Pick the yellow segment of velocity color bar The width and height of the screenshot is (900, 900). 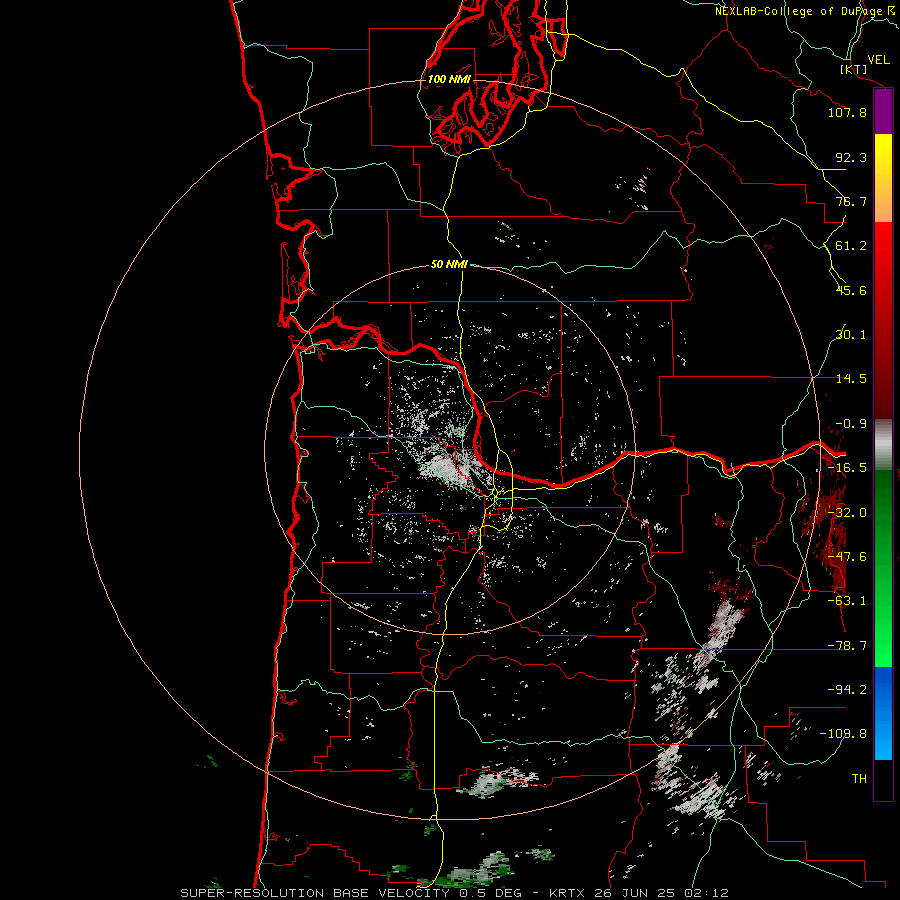[x=883, y=156]
